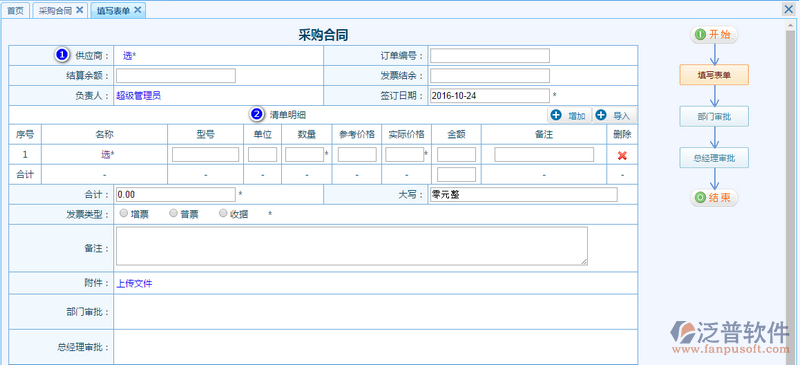The height and width of the screenshot is (365, 800).
Task: Click the 实际价格 input in row 1
Action: coord(405,155)
